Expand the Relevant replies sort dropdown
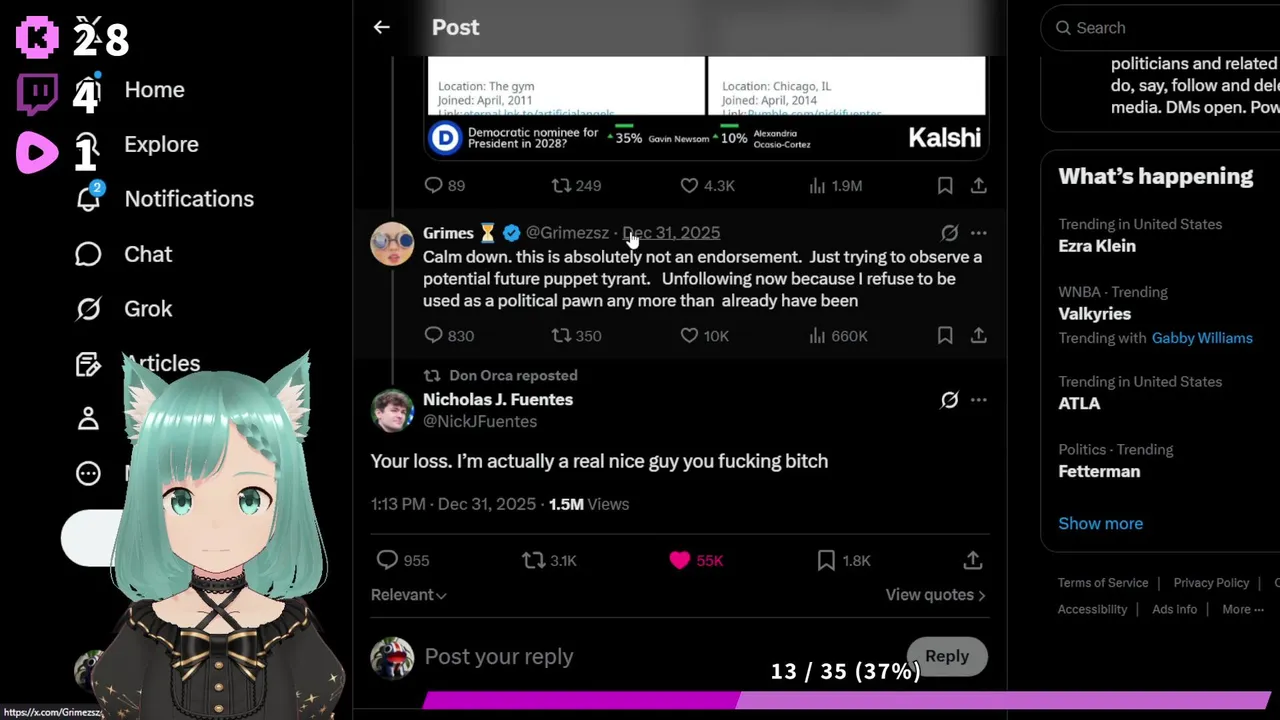The height and width of the screenshot is (720, 1280). tap(408, 595)
